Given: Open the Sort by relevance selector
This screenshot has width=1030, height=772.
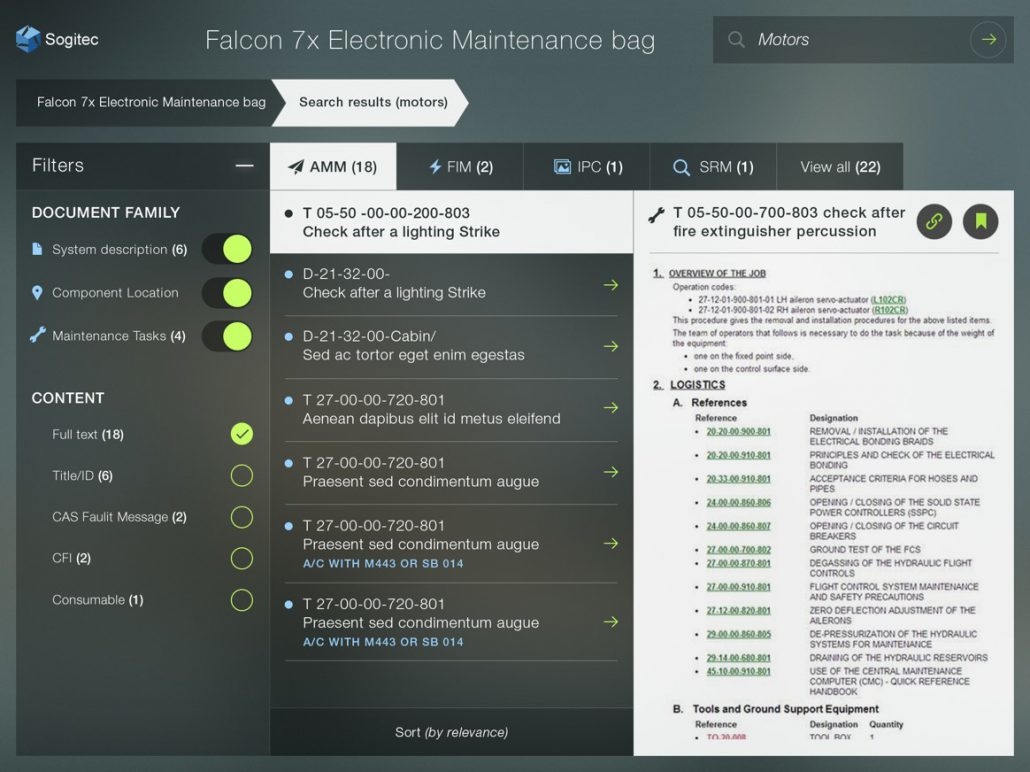Looking at the screenshot, I should pyautogui.click(x=451, y=732).
